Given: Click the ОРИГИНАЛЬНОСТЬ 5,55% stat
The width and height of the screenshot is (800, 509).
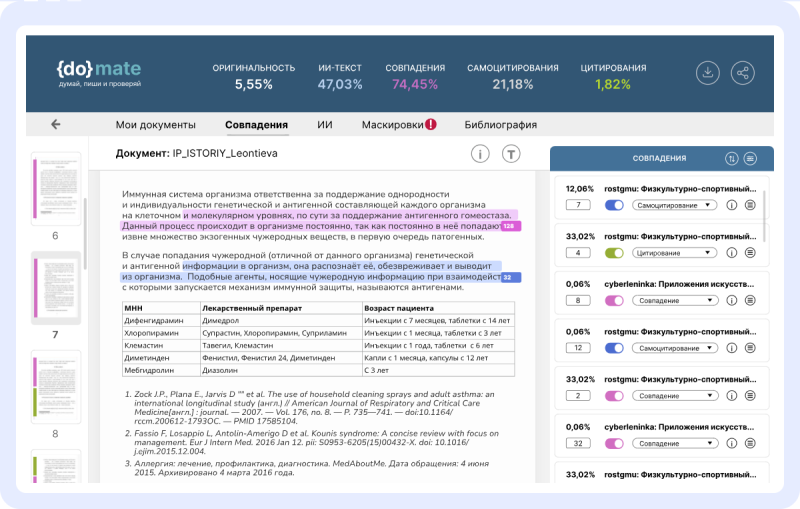Looking at the screenshot, I should [x=254, y=77].
